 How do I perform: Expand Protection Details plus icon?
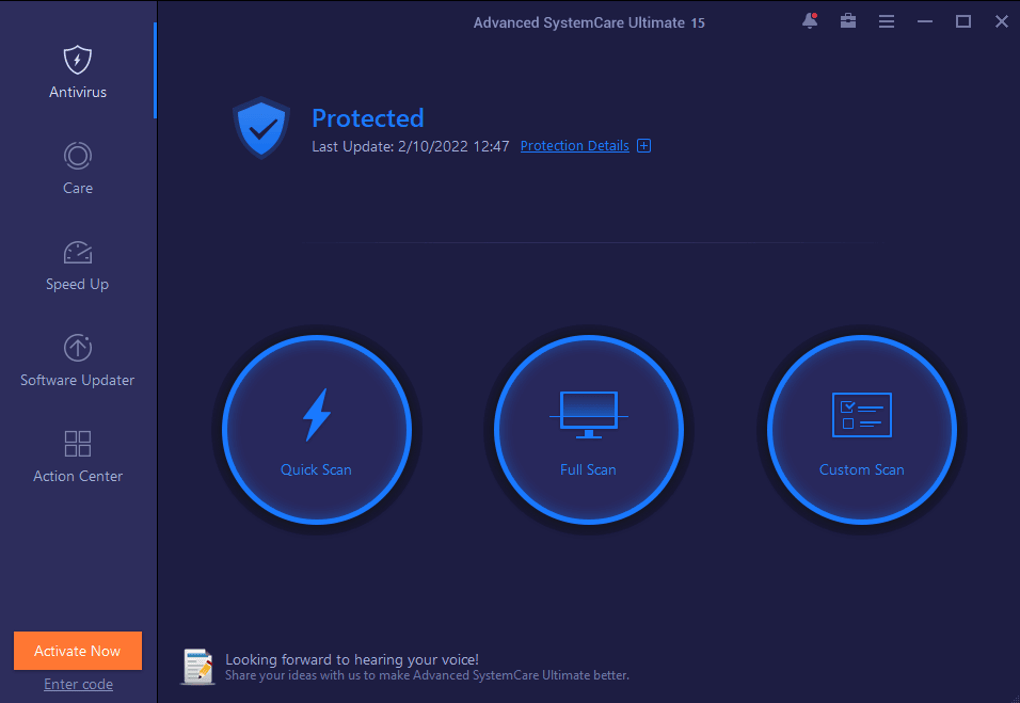click(x=644, y=146)
